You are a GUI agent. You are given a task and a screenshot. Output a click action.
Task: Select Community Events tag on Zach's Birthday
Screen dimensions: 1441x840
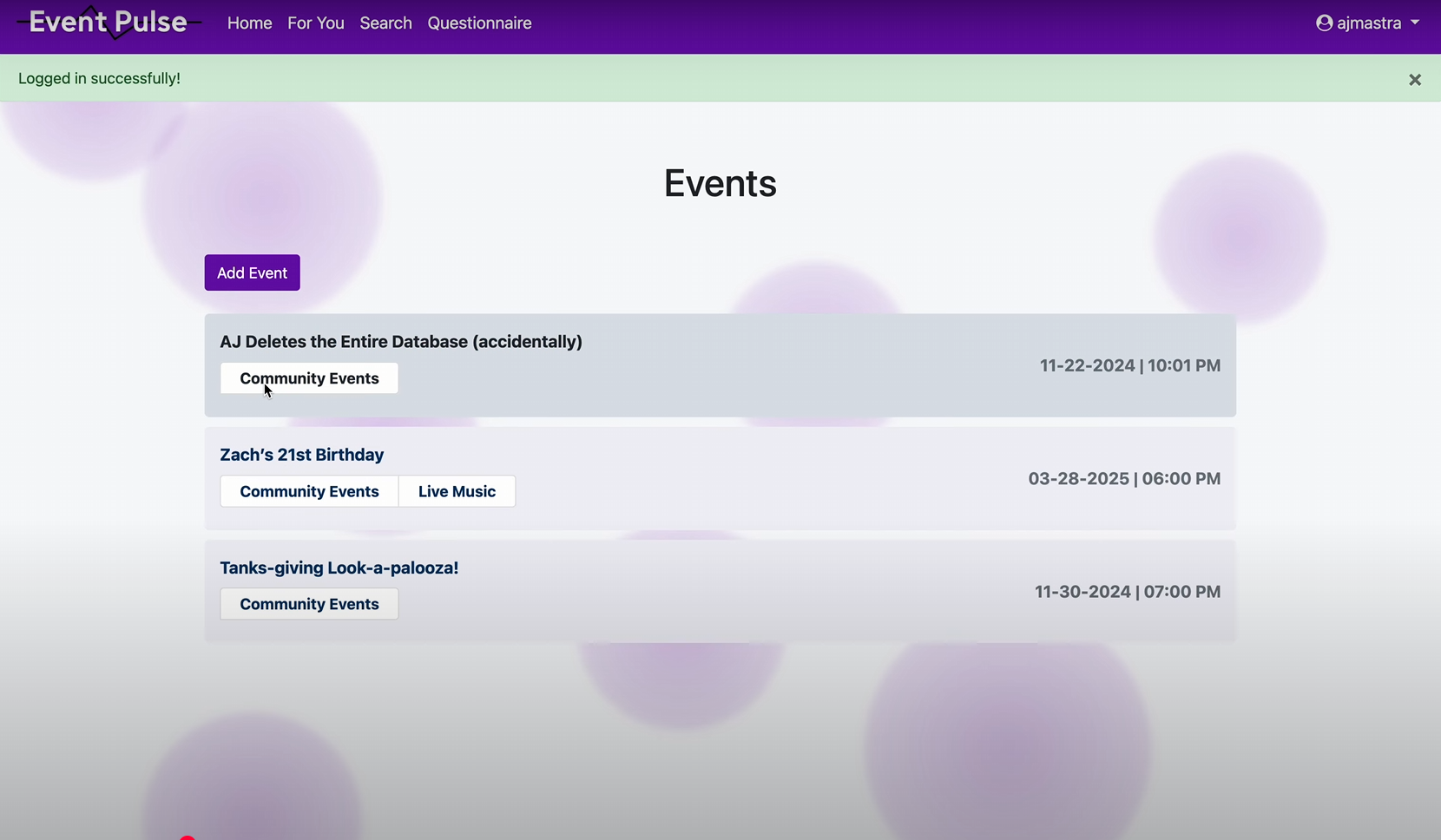pos(308,490)
